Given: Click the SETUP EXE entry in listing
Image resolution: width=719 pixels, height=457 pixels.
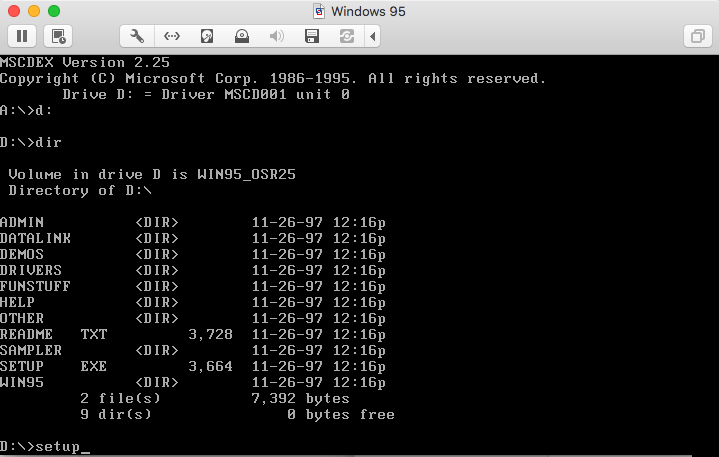Looking at the screenshot, I should pos(54,366).
